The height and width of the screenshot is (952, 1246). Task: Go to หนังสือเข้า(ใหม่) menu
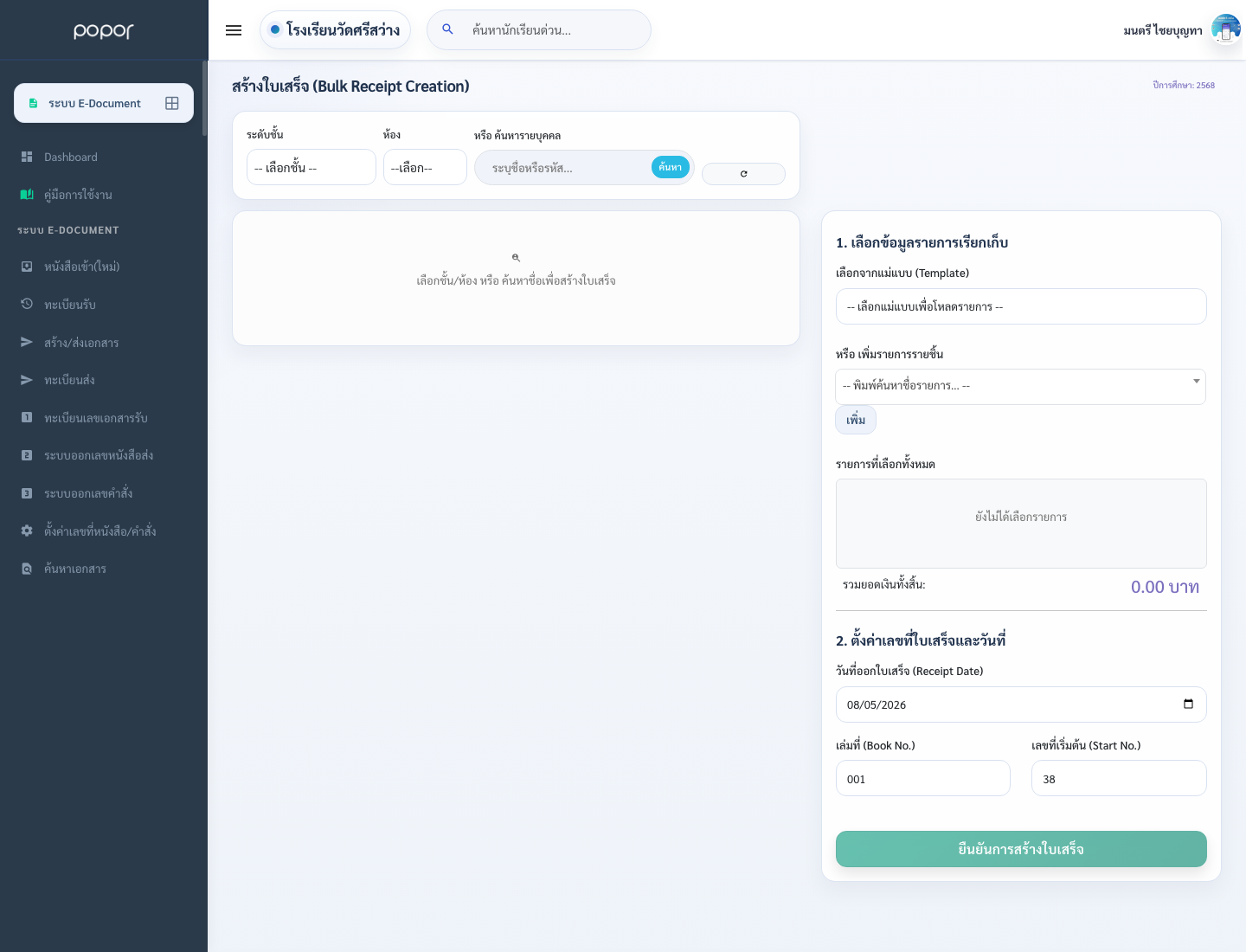(x=104, y=267)
